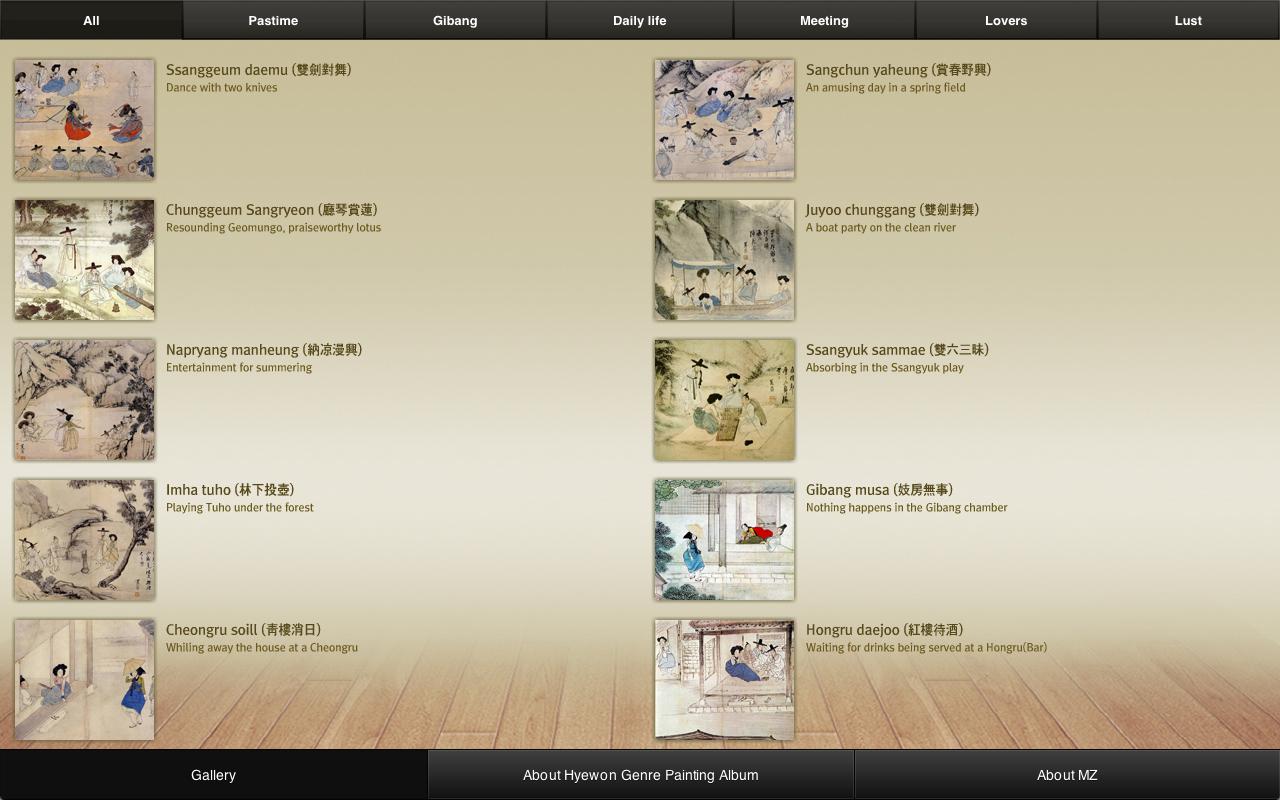Open About Hyewon Genre Painting Album
The height and width of the screenshot is (800, 1280).
click(x=641, y=775)
